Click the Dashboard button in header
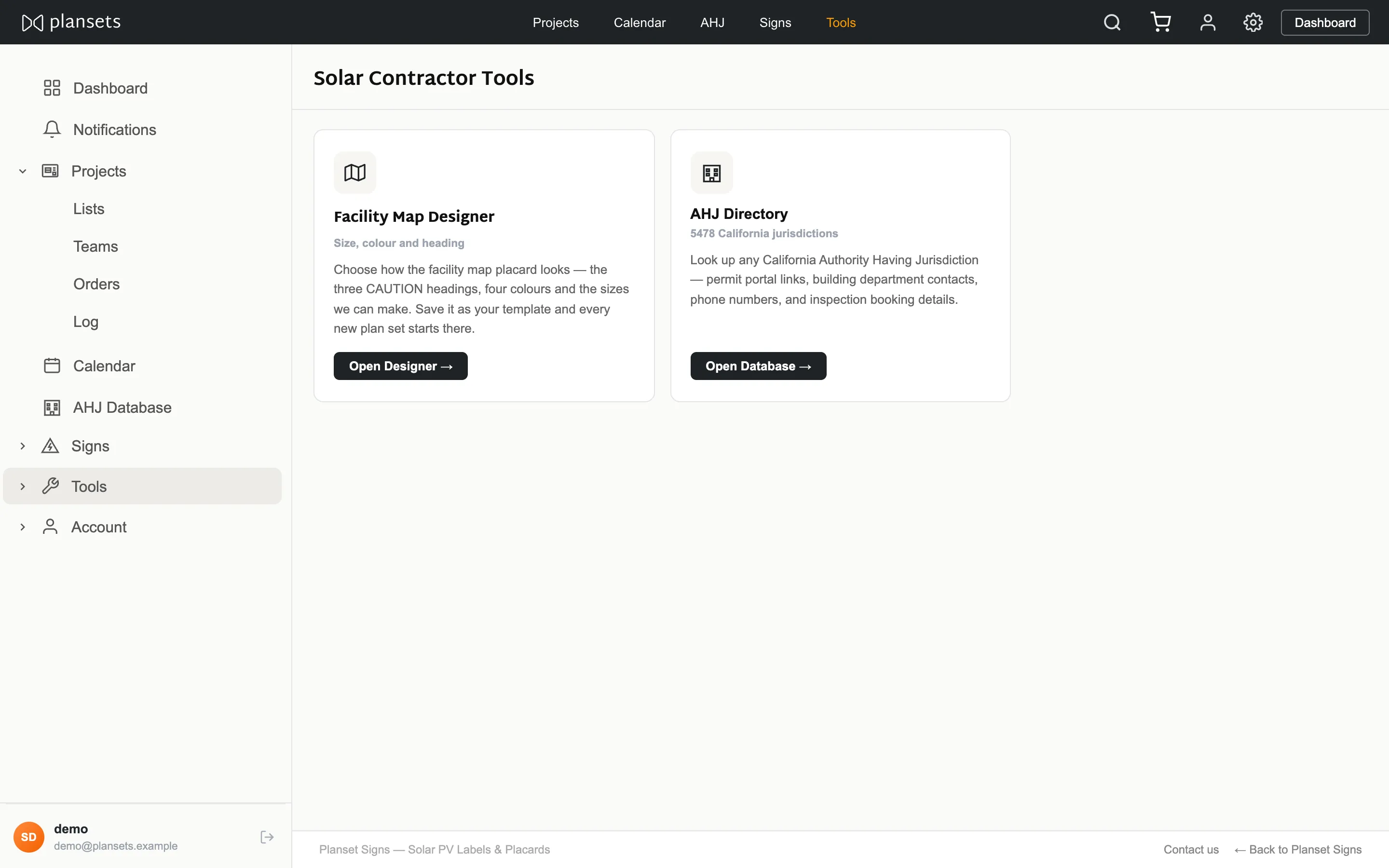This screenshot has width=1389, height=868. coord(1325,22)
